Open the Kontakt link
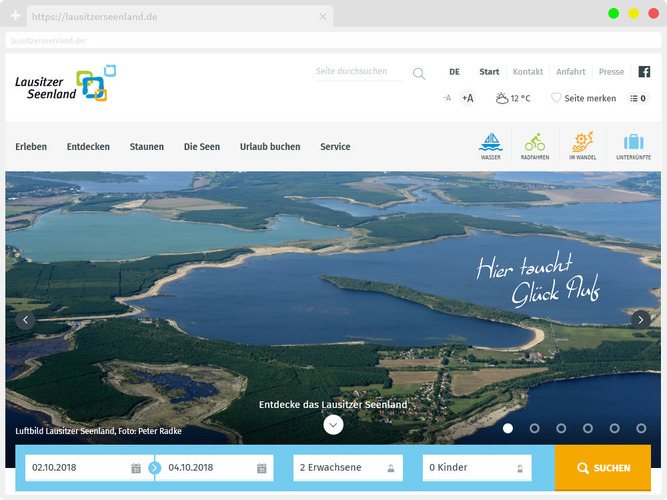Screen dimensions: 667x500 [x=527, y=72]
